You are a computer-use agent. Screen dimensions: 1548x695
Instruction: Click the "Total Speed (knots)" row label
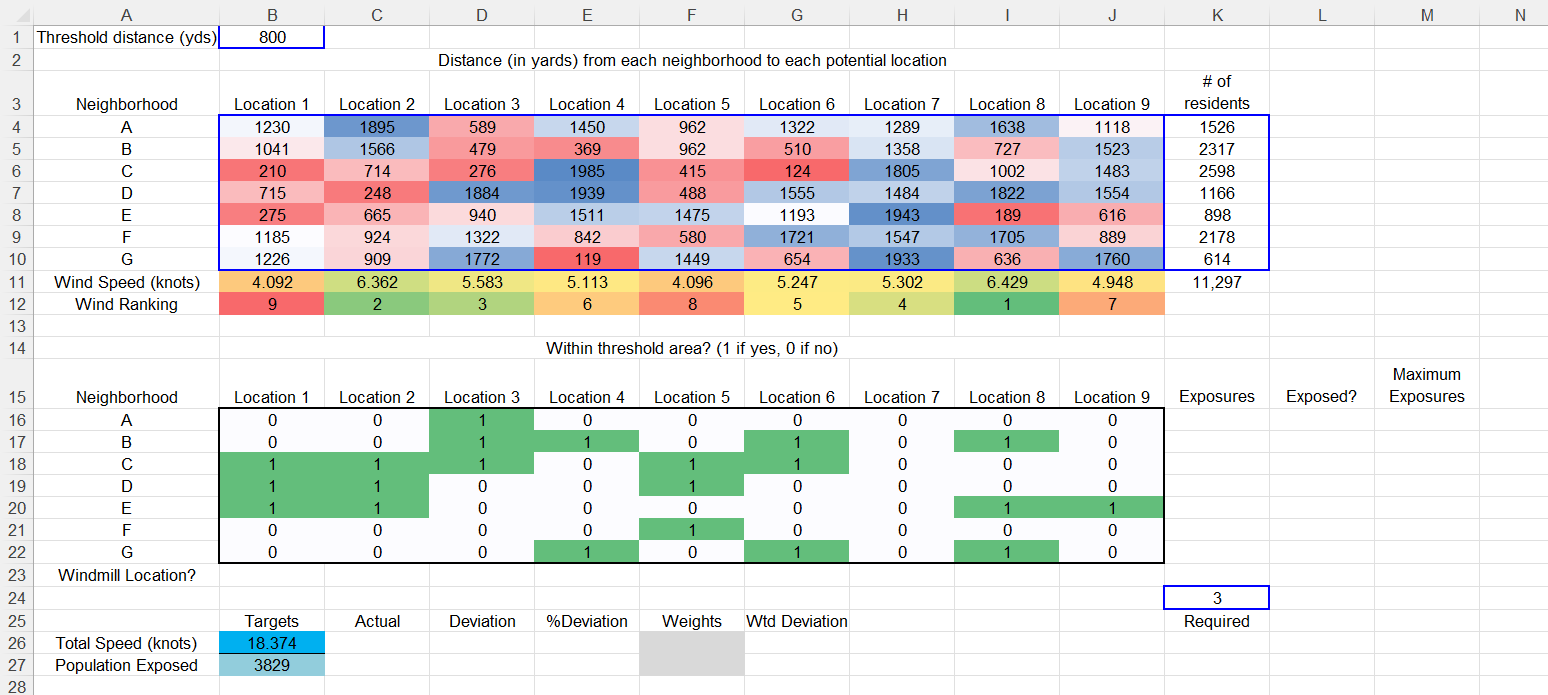[127, 643]
